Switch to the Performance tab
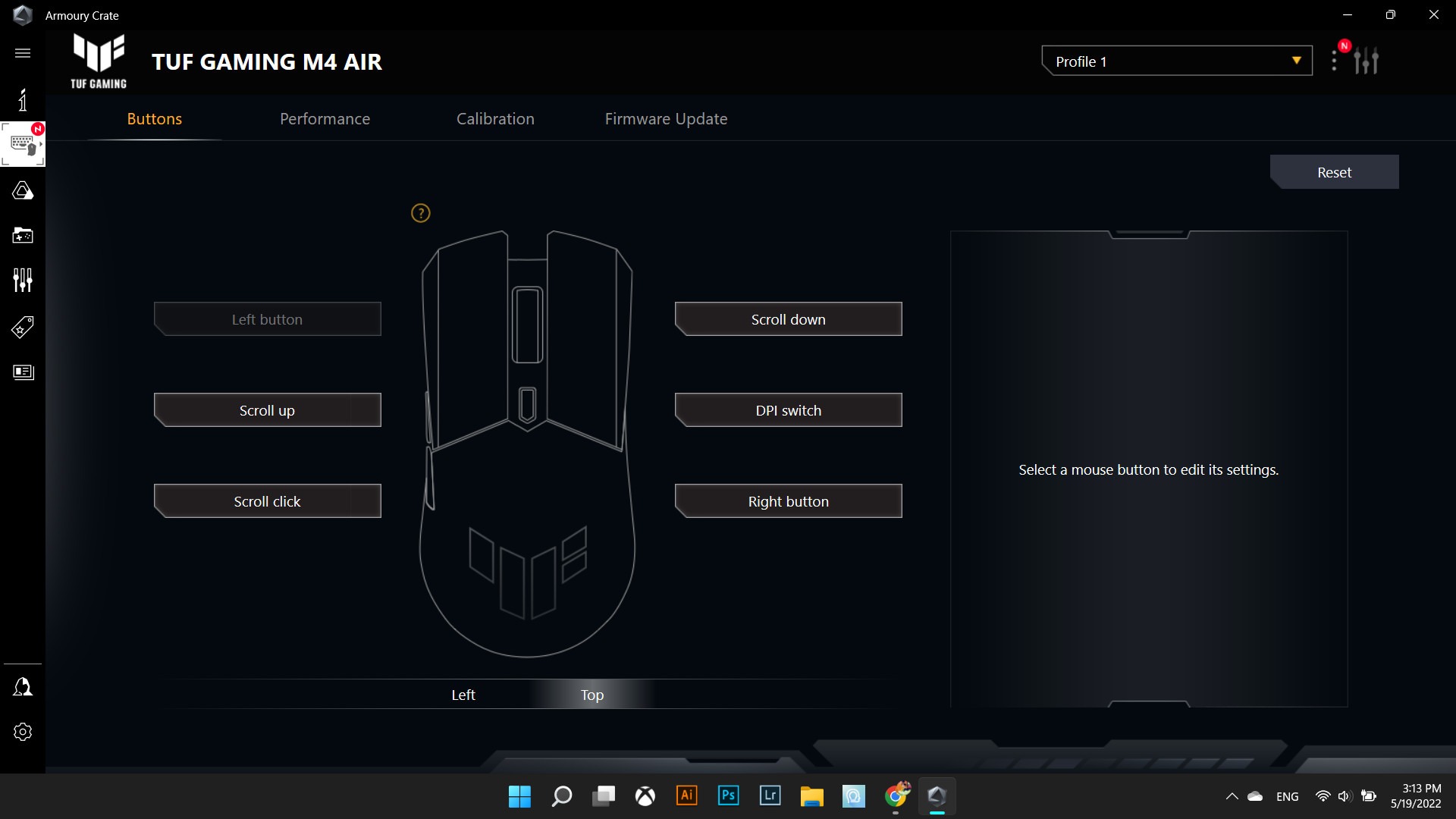 [325, 119]
